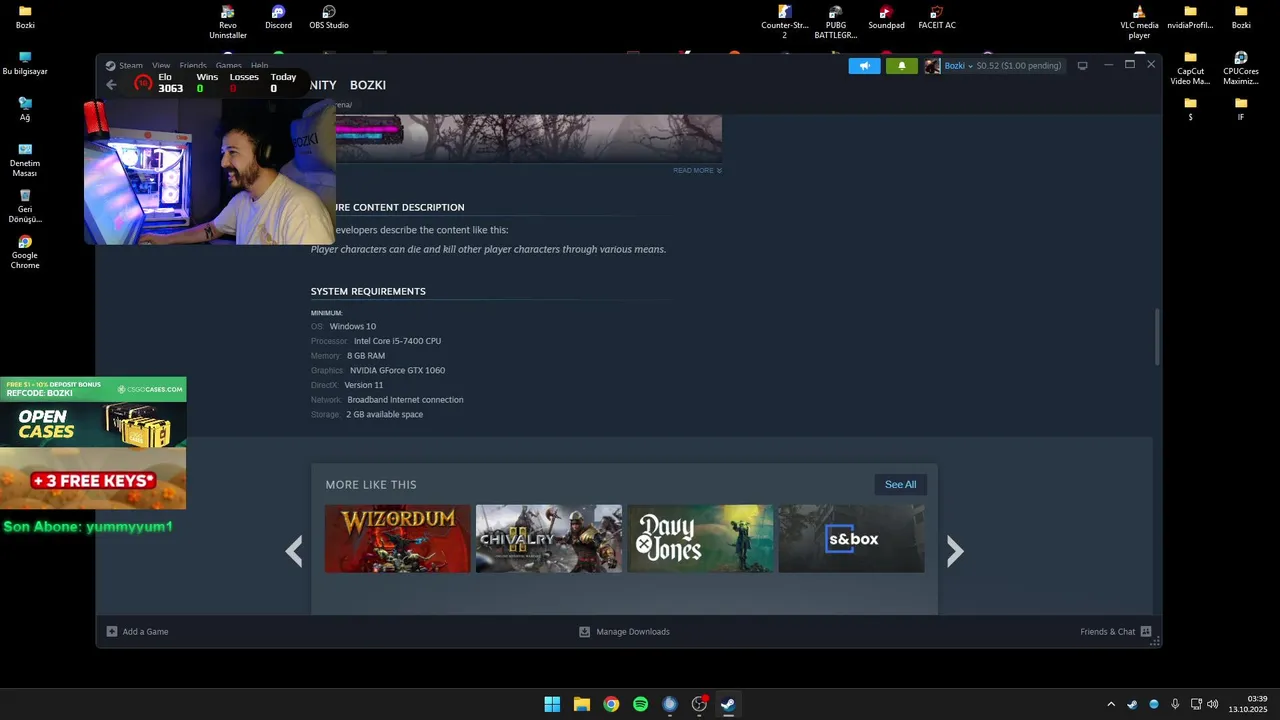Open OBS Studio from the taskbar
Viewport: 1280px width, 720px height.
tap(700, 704)
